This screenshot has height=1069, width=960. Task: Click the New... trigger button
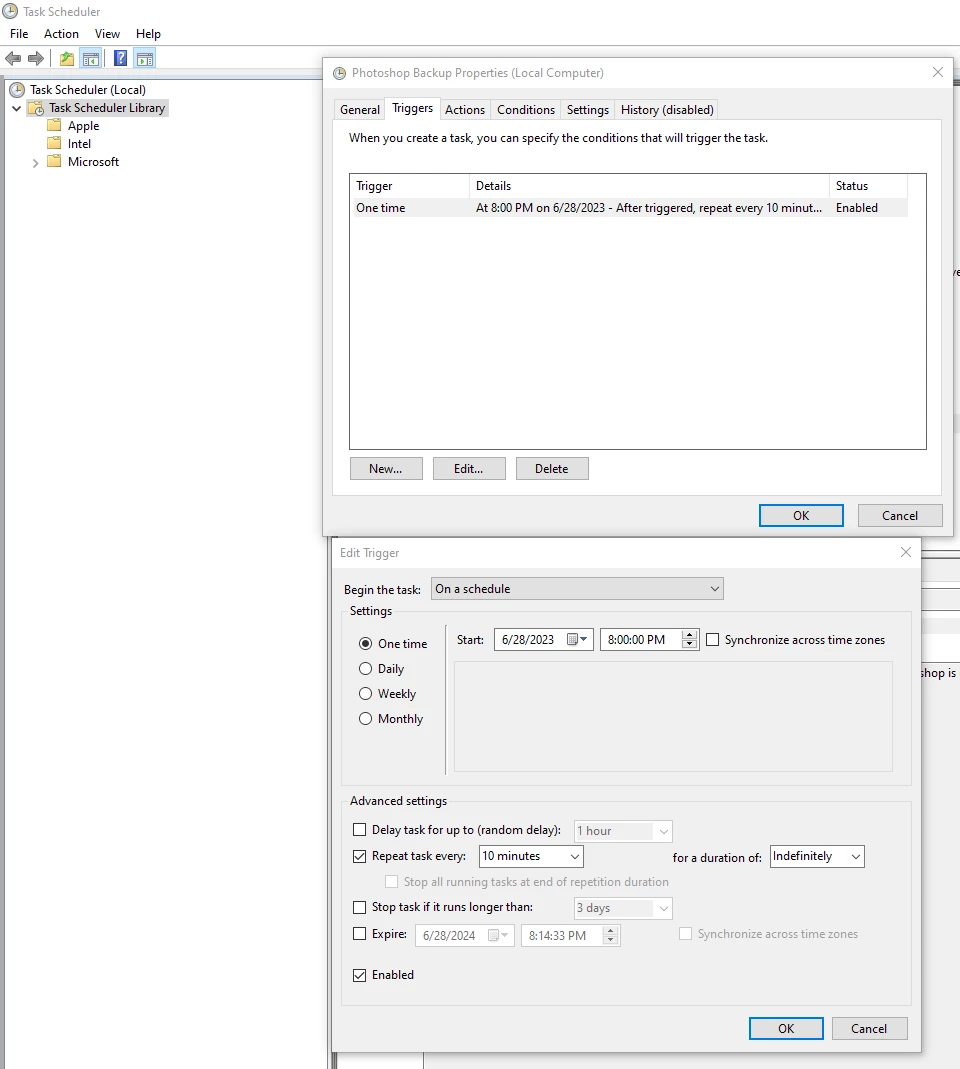point(386,469)
